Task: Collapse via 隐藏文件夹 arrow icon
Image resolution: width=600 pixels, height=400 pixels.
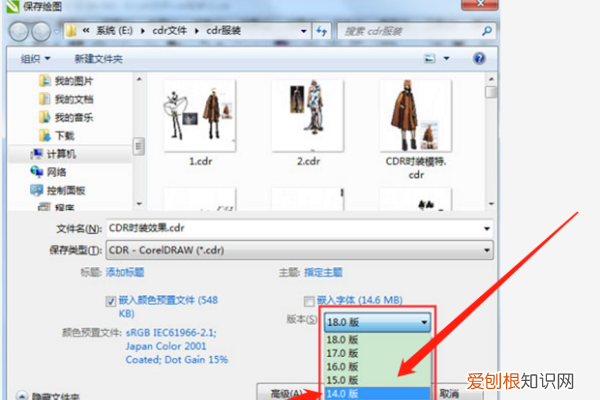Action: [21, 396]
